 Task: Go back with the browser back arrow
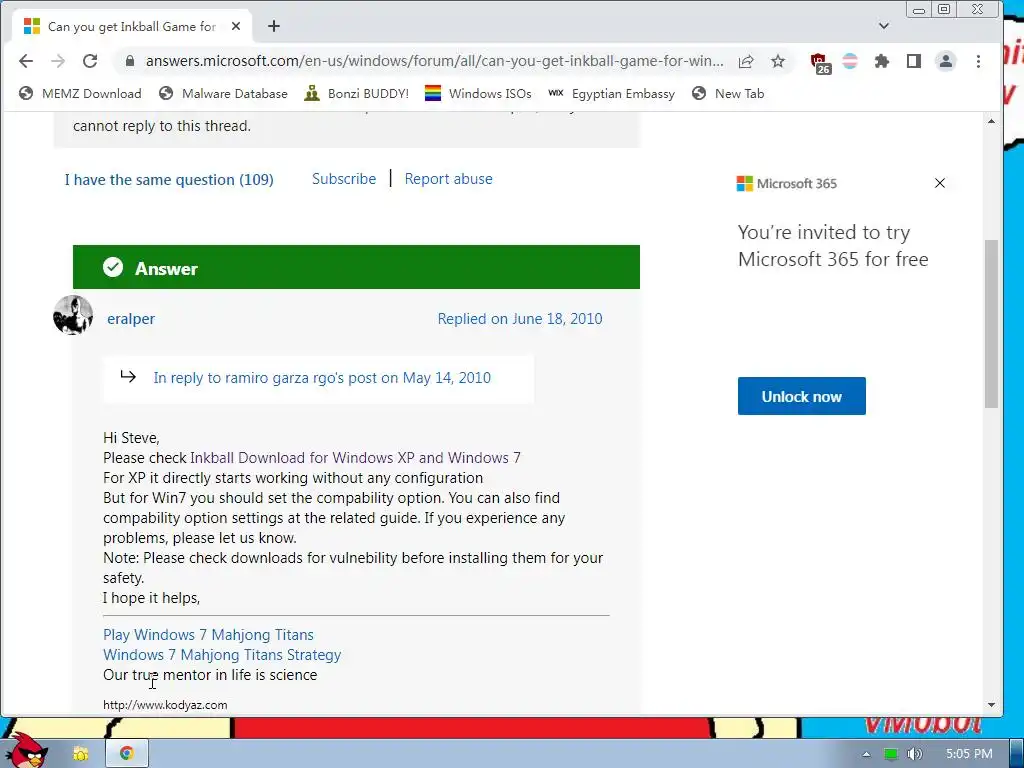[x=25, y=61]
